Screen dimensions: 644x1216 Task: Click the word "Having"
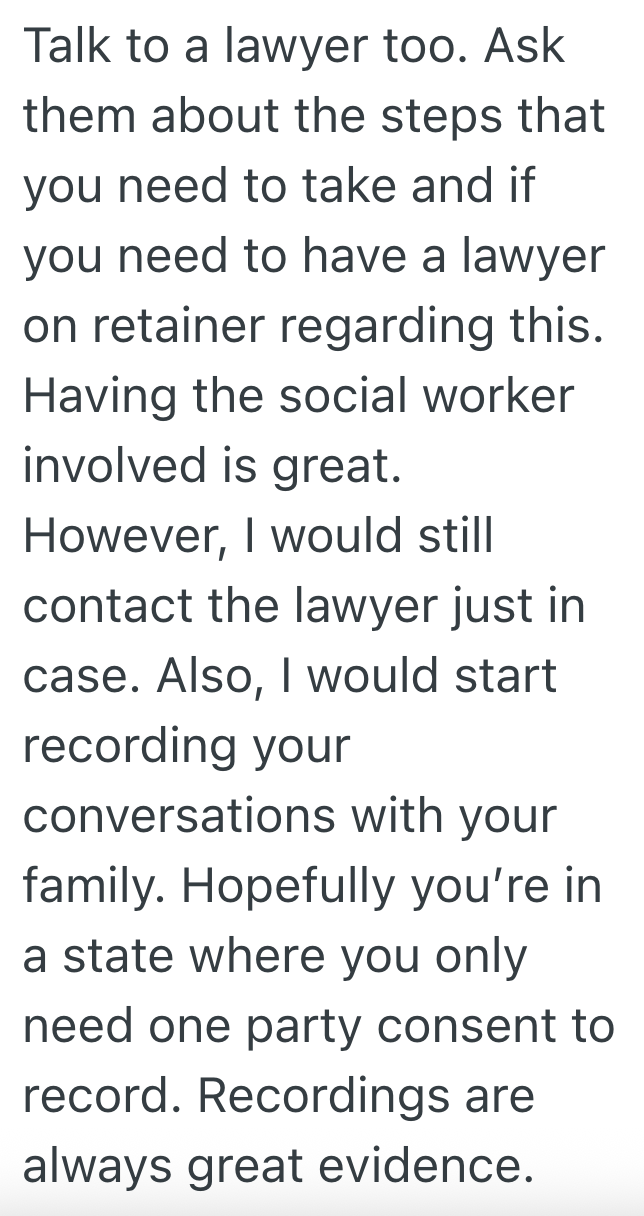95,396
